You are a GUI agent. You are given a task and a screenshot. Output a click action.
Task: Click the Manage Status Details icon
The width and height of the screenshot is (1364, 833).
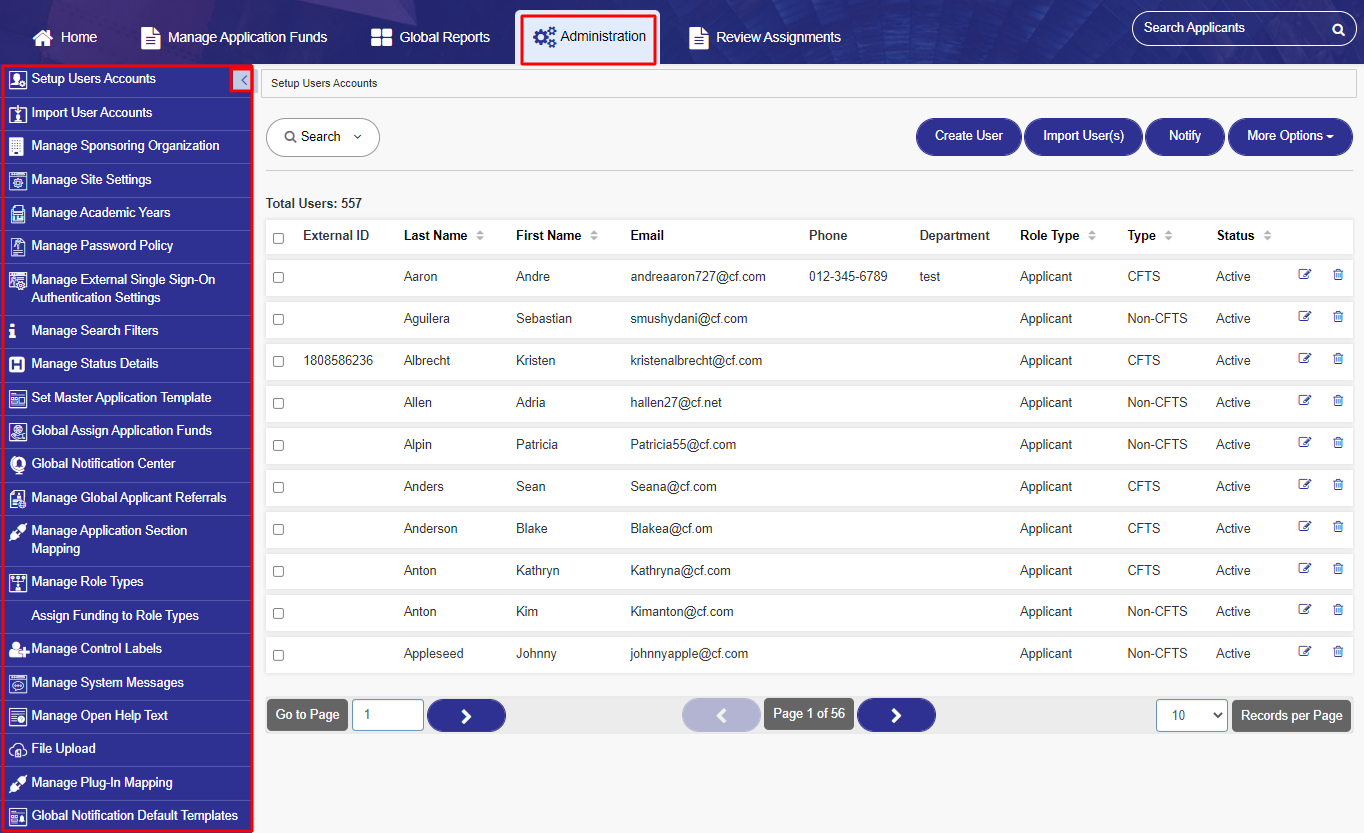(17, 364)
